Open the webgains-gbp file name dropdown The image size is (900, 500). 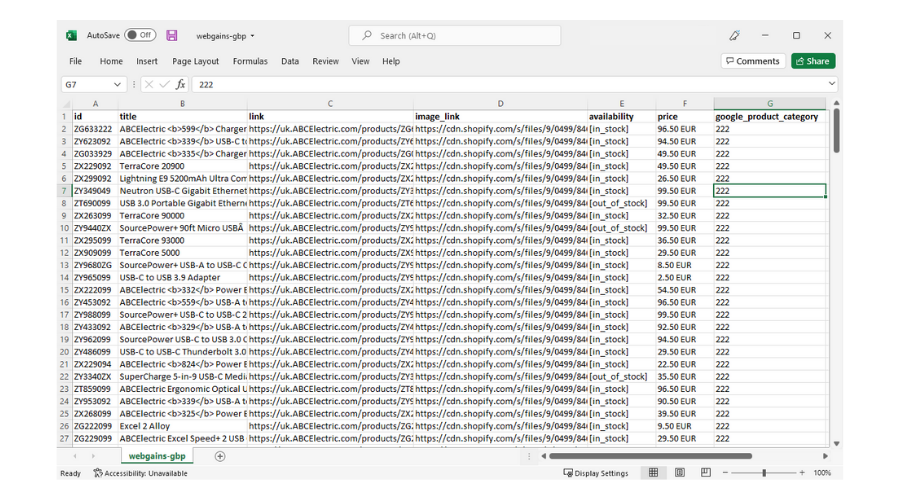[252, 36]
